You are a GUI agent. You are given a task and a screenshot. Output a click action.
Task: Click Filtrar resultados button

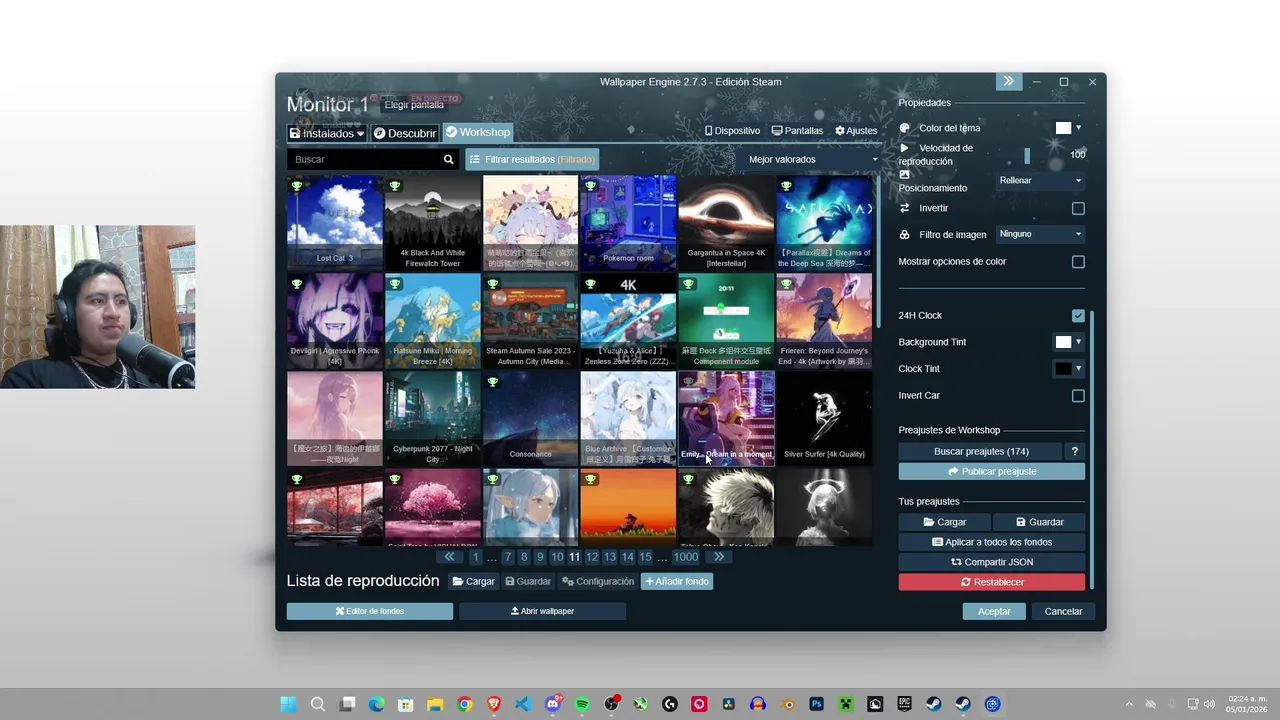pyautogui.click(x=532, y=159)
